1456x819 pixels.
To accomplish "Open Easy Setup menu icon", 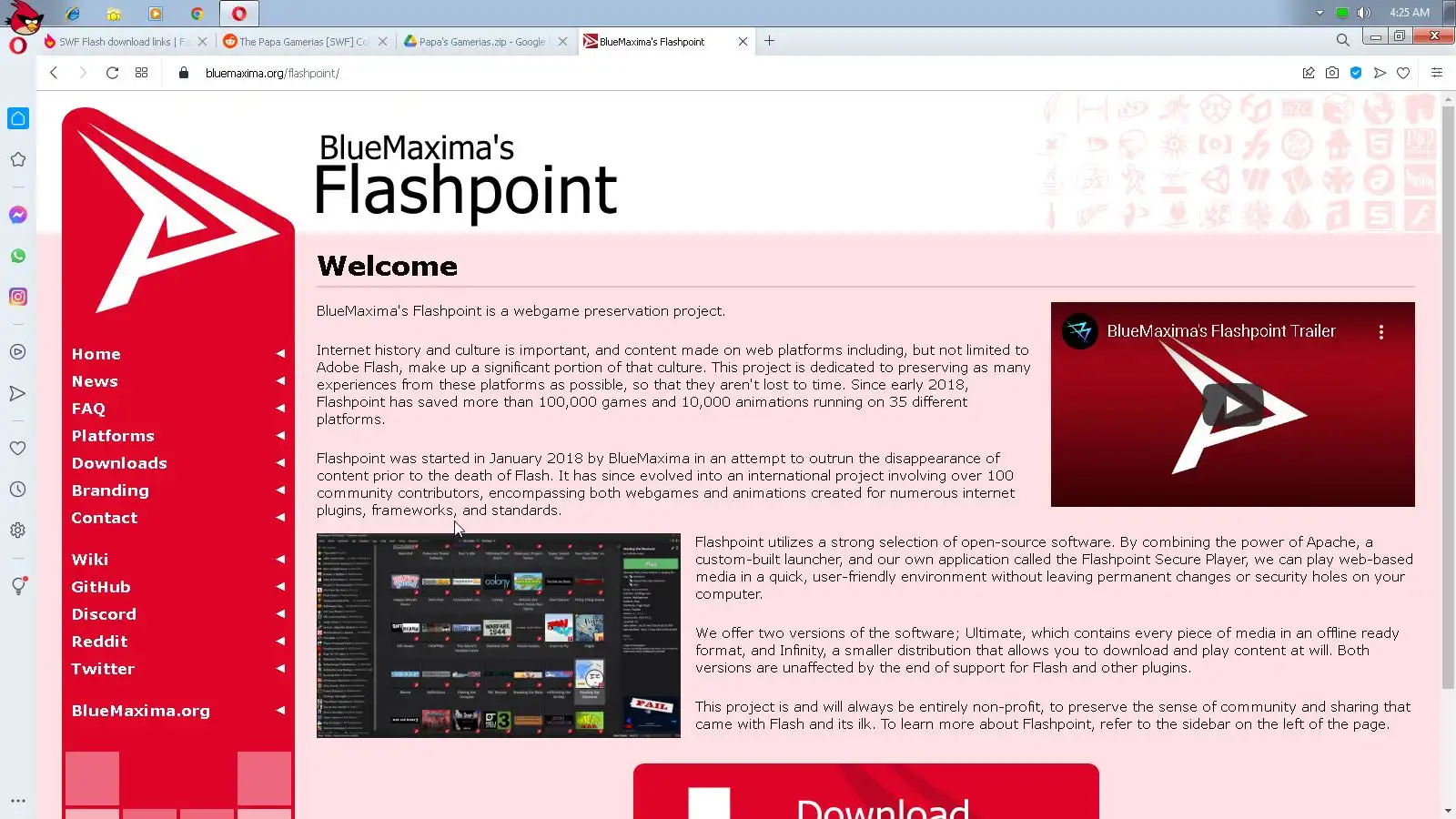I will [x=1437, y=73].
